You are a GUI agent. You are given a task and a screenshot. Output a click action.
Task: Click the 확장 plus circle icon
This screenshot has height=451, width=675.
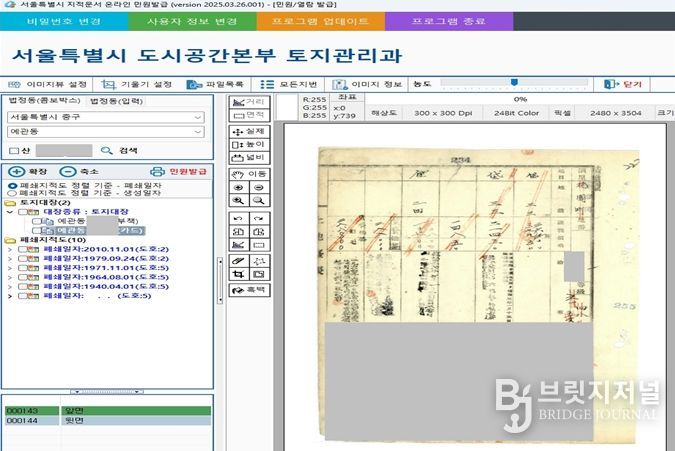(16, 172)
